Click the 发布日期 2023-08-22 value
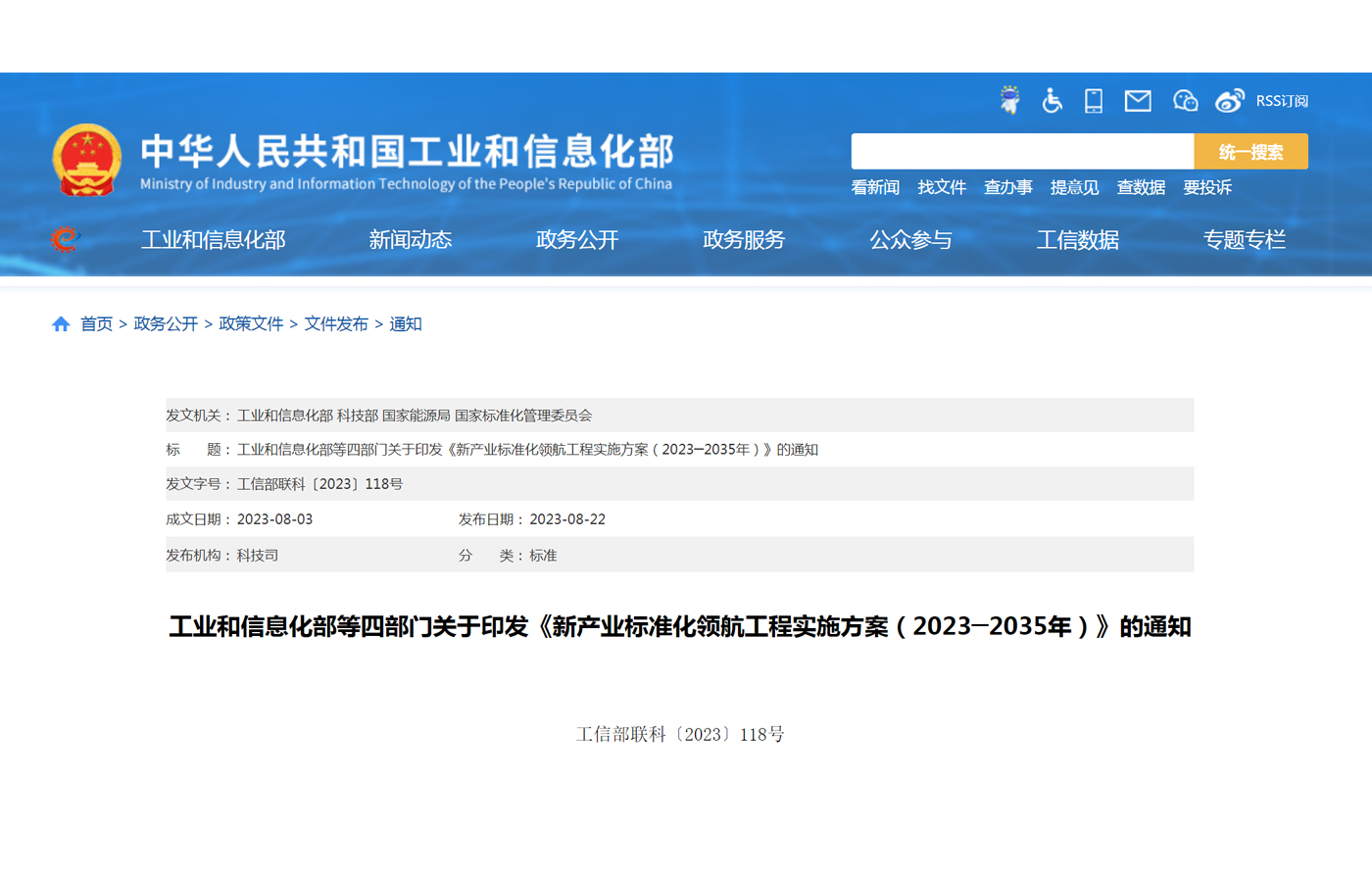1372x882 pixels. pyautogui.click(x=567, y=519)
